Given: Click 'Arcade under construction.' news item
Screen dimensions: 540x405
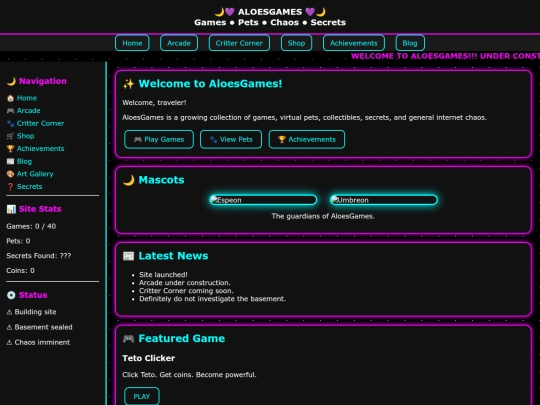Looking at the screenshot, I should click(185, 283).
